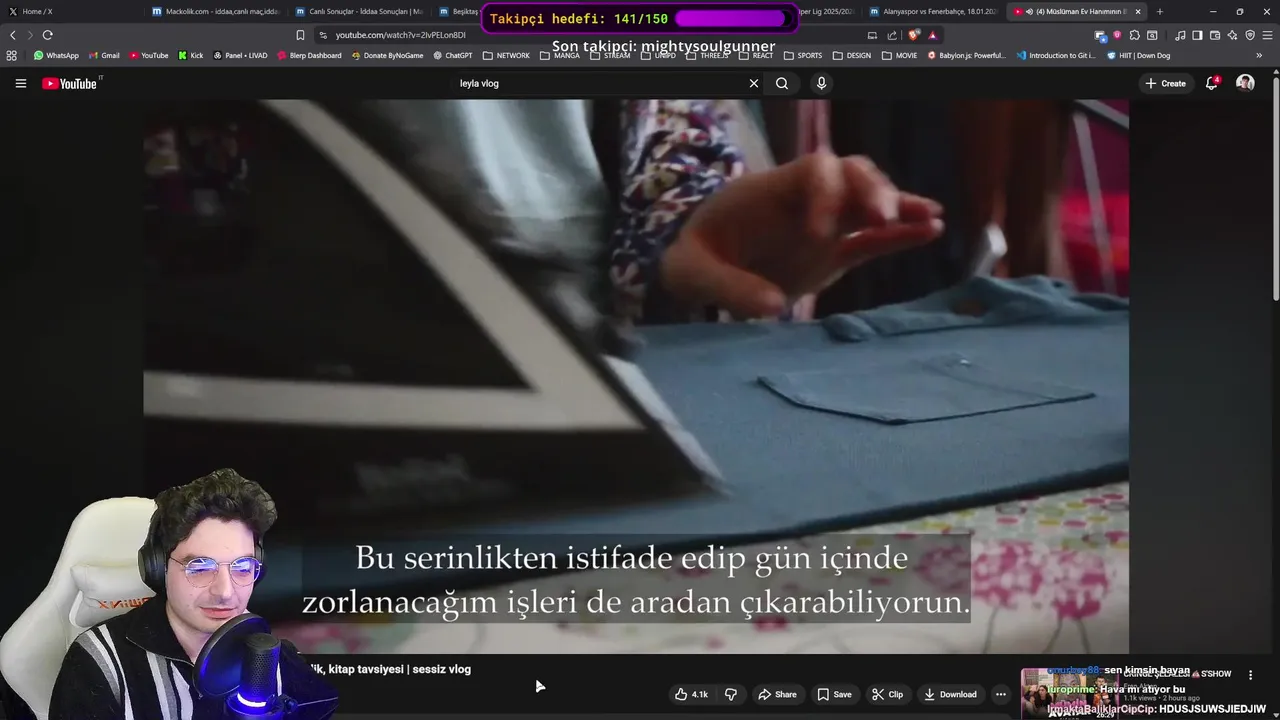Open Brave VPN shield icon
Screen dimensions: 1280x720
[1250, 35]
